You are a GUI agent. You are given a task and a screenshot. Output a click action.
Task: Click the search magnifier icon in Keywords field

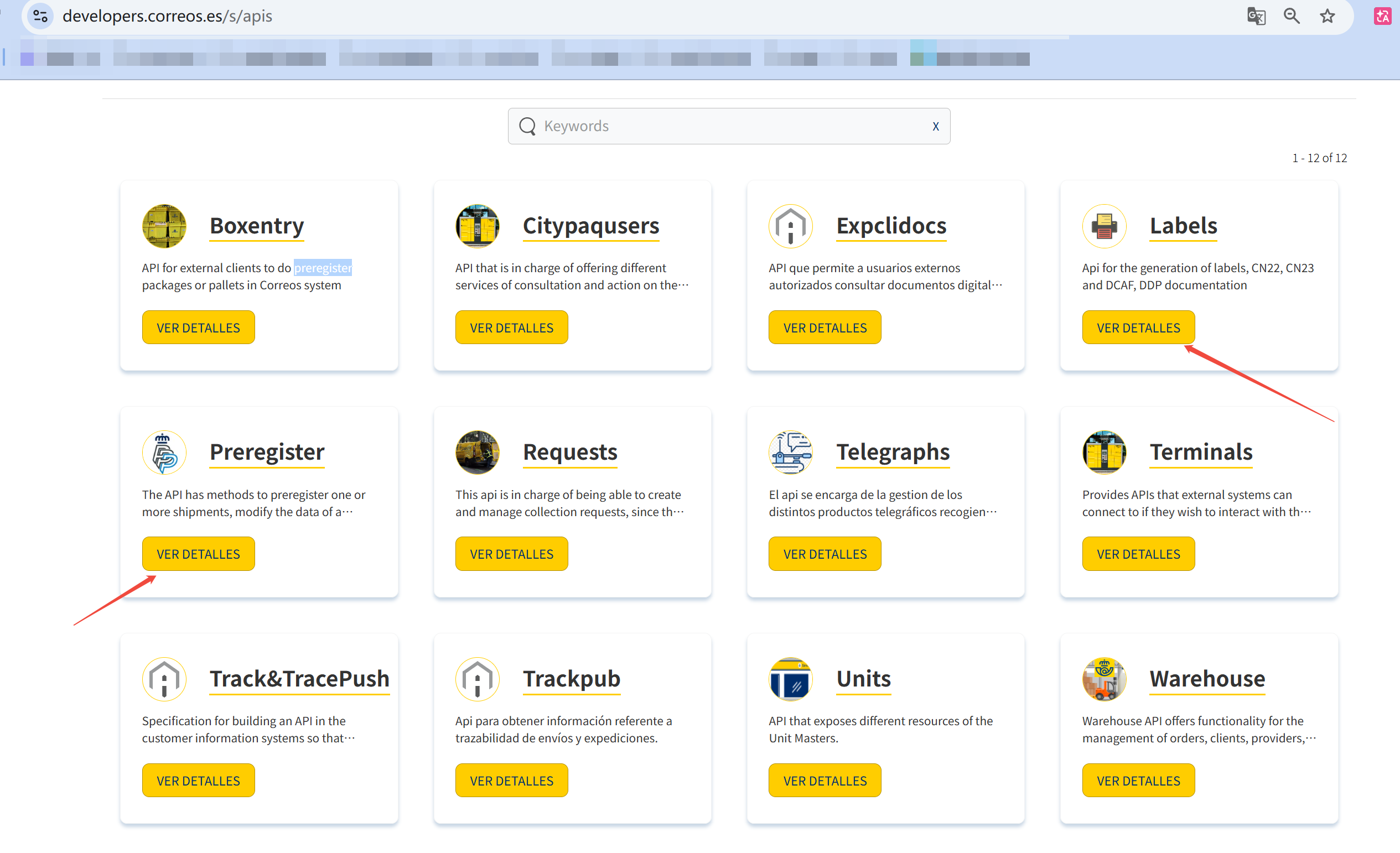pos(527,126)
